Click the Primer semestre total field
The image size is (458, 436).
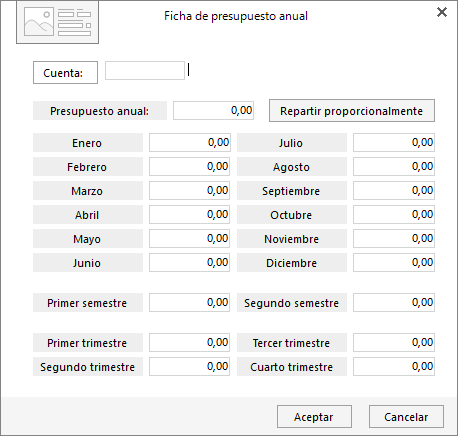pos(190,302)
